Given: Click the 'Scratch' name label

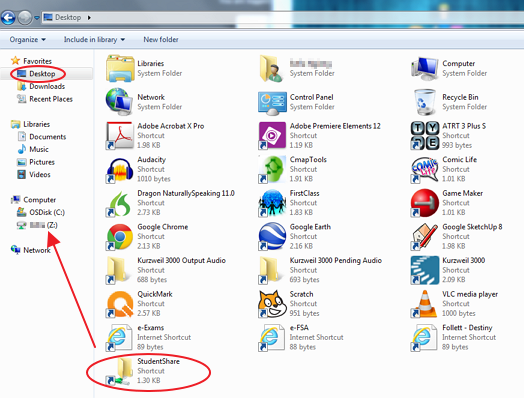Looking at the screenshot, I should point(301,294).
